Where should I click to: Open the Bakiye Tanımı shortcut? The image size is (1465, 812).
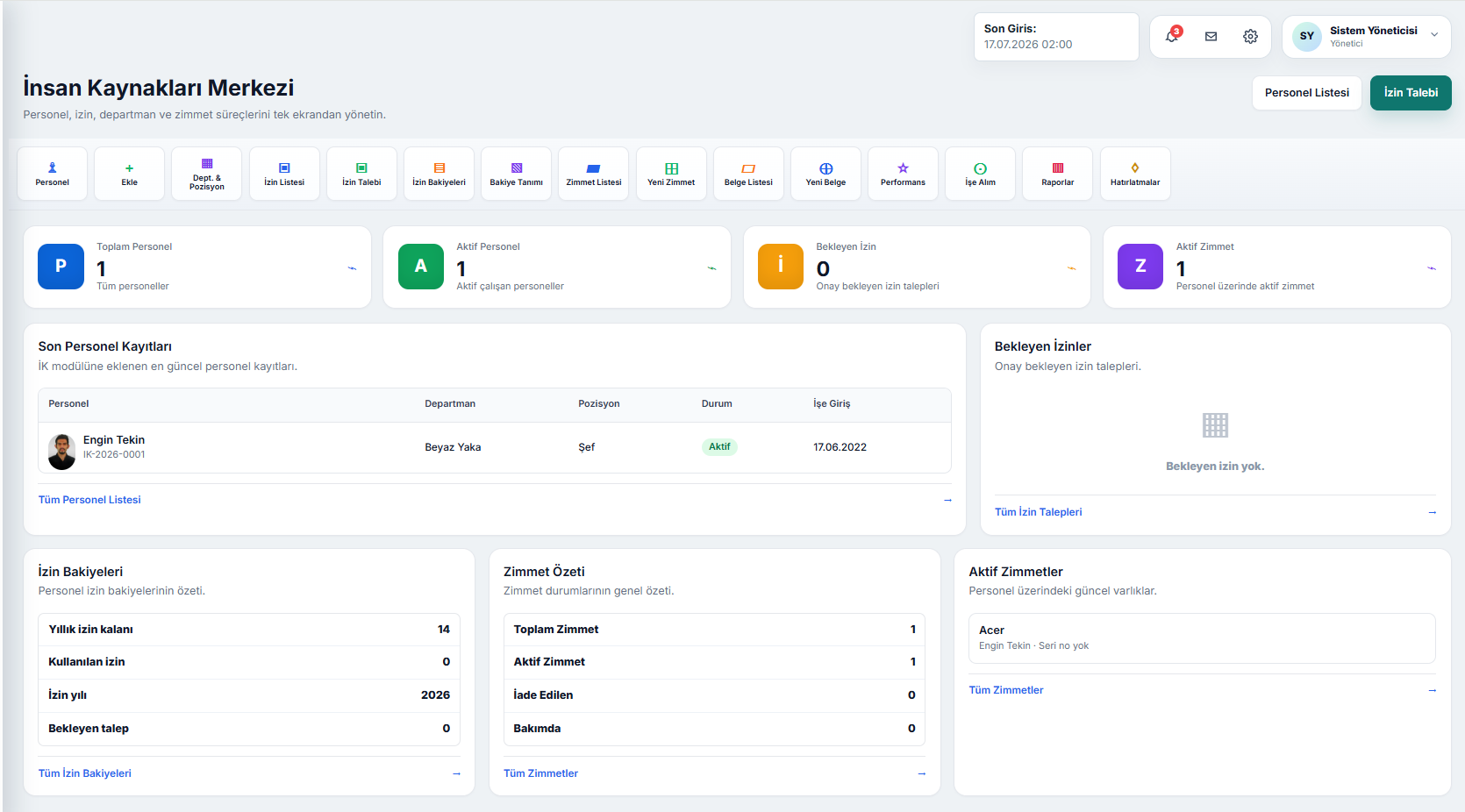(x=516, y=174)
